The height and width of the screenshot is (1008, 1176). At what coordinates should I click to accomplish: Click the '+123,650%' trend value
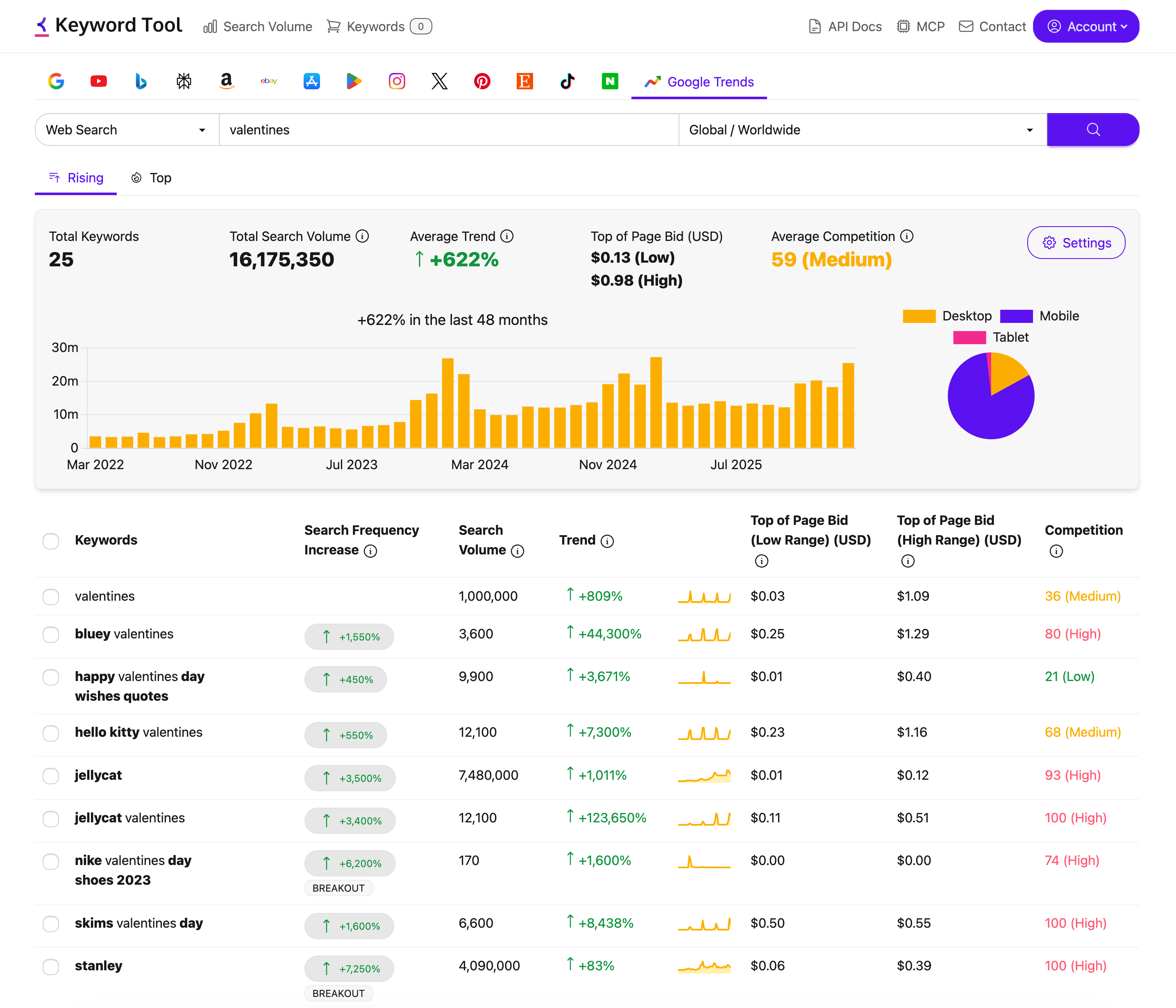pyautogui.click(x=612, y=818)
